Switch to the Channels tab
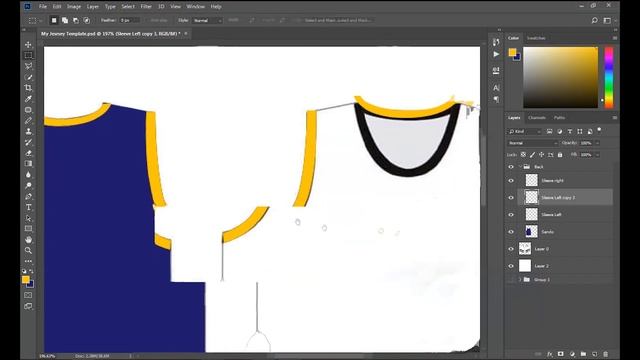Image resolution: width=640 pixels, height=360 pixels. pos(537,118)
